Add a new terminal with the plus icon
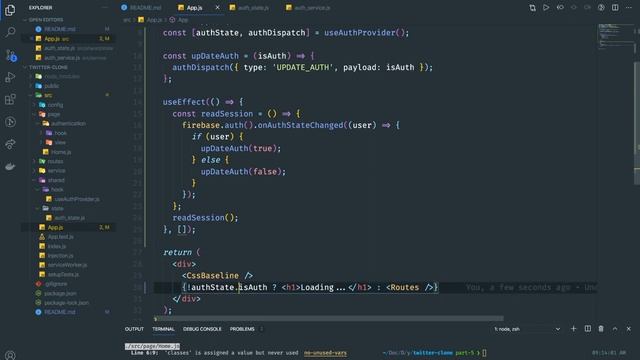Image resolution: width=640 pixels, height=360 pixels. (x=573, y=329)
